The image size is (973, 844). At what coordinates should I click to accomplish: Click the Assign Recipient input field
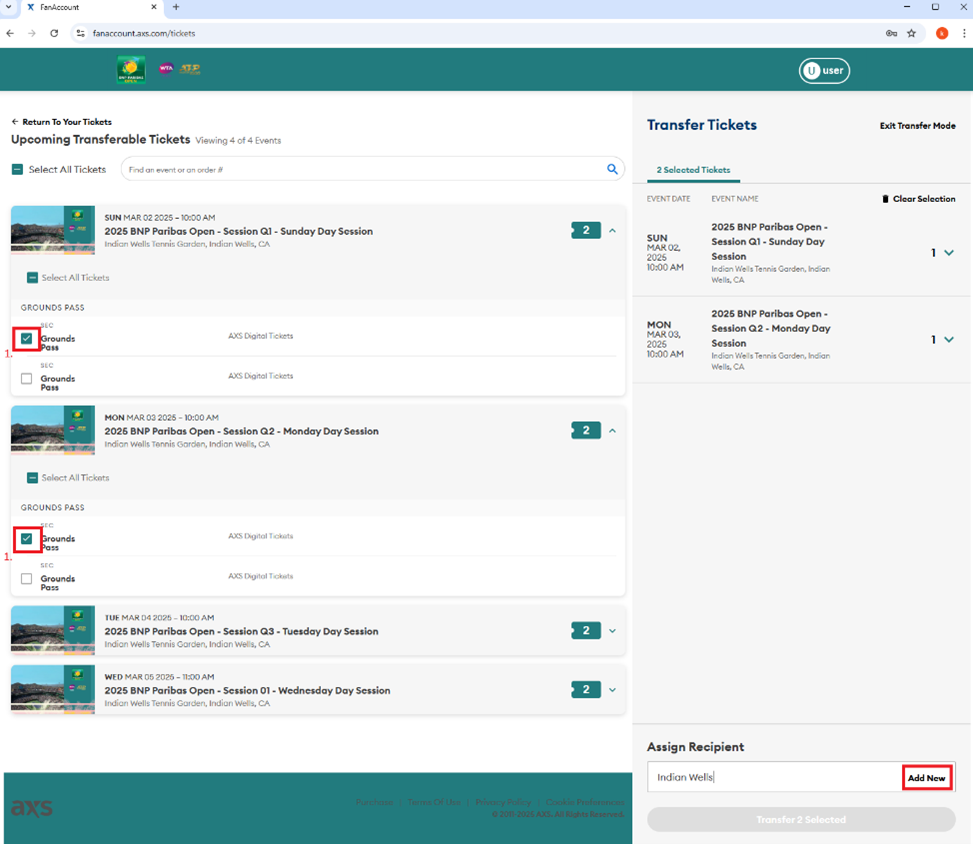click(774, 777)
